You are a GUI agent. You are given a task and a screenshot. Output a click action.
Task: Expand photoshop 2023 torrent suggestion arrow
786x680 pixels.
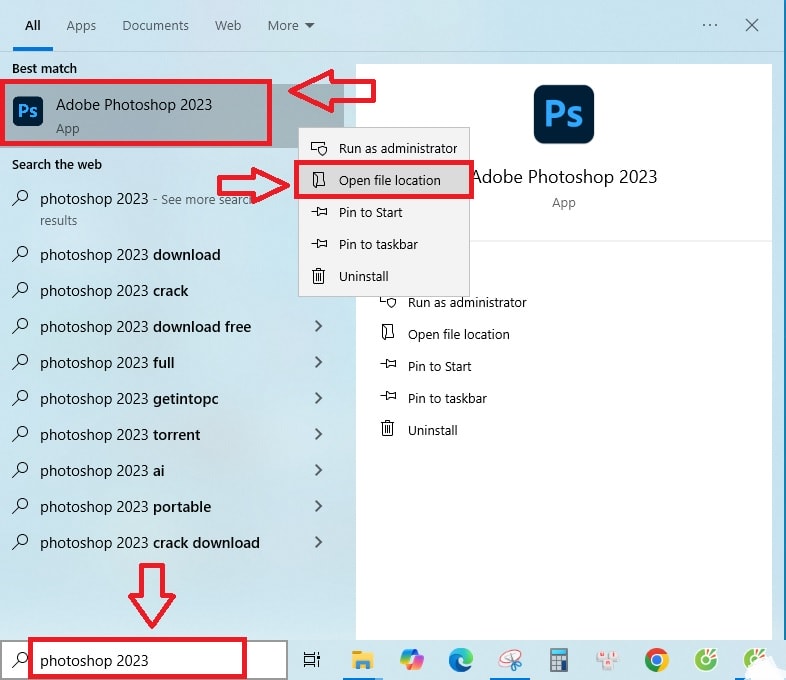coord(318,434)
